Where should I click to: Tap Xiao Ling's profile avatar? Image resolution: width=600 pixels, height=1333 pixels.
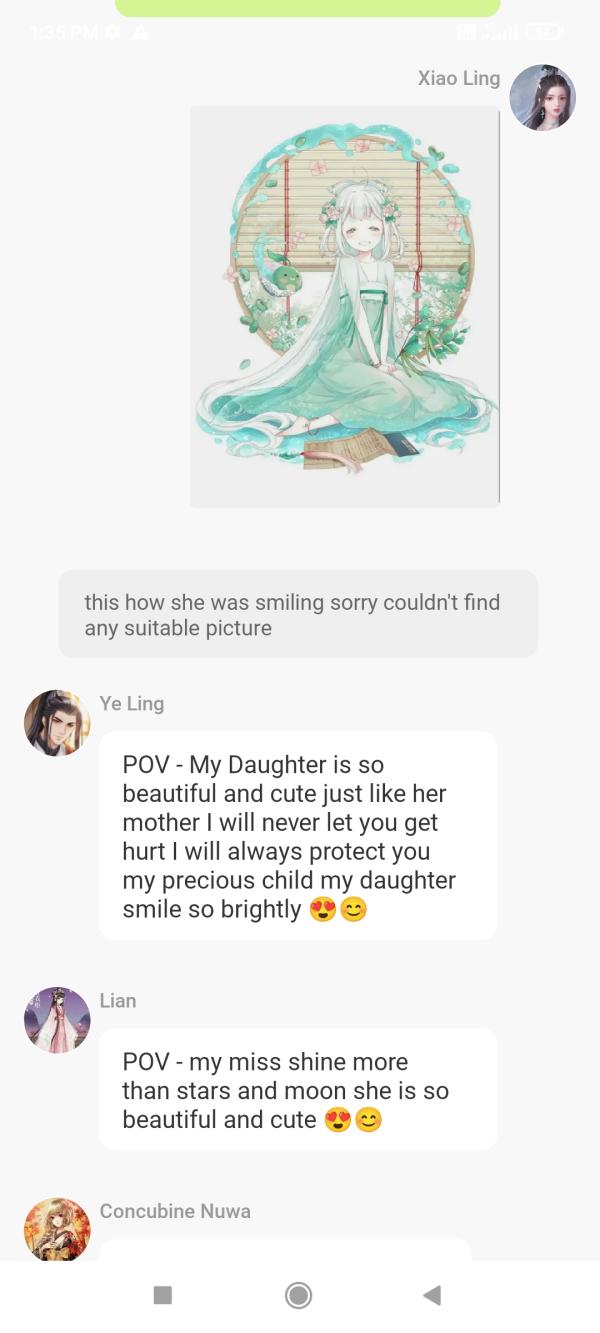coord(542,98)
